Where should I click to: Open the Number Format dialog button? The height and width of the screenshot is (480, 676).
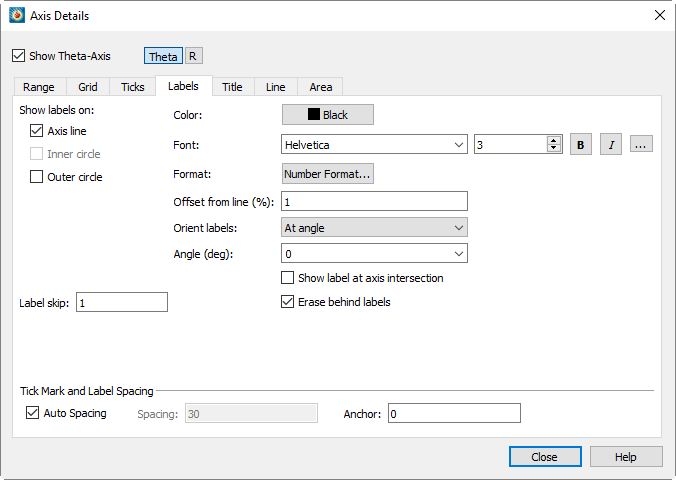328,174
